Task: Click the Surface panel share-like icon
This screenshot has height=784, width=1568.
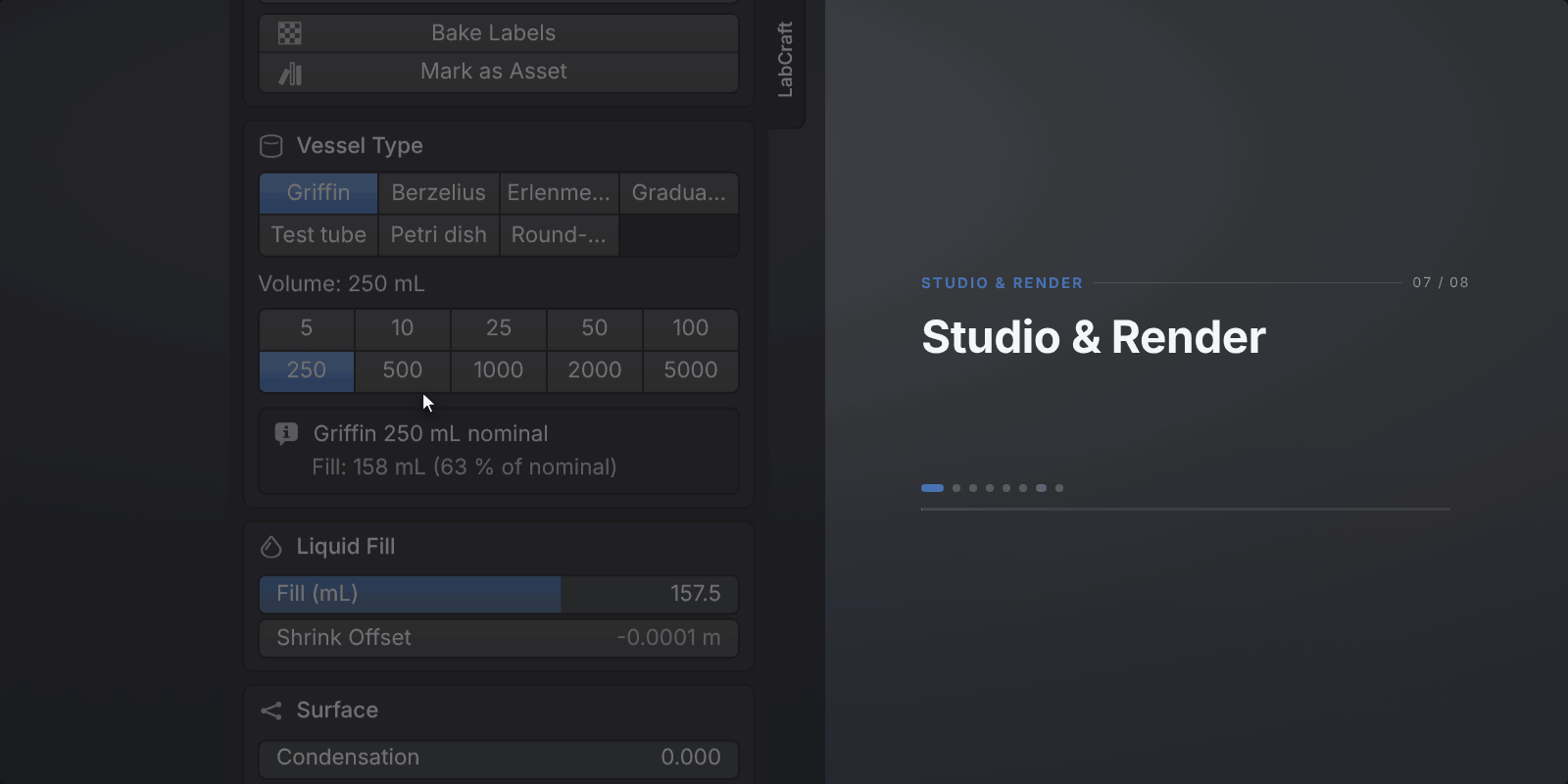Action: (271, 710)
